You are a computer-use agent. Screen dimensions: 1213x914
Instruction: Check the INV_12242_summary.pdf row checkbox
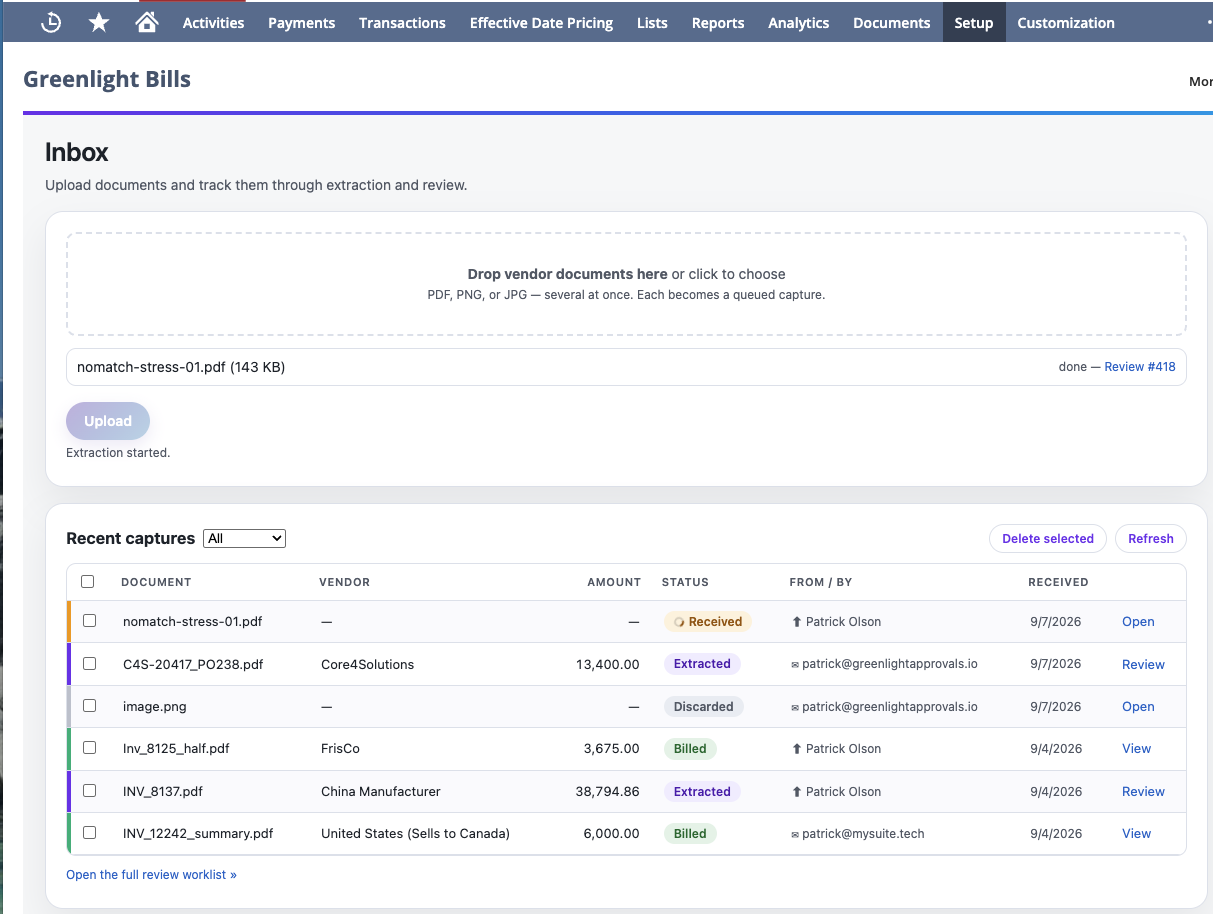pyautogui.click(x=90, y=833)
